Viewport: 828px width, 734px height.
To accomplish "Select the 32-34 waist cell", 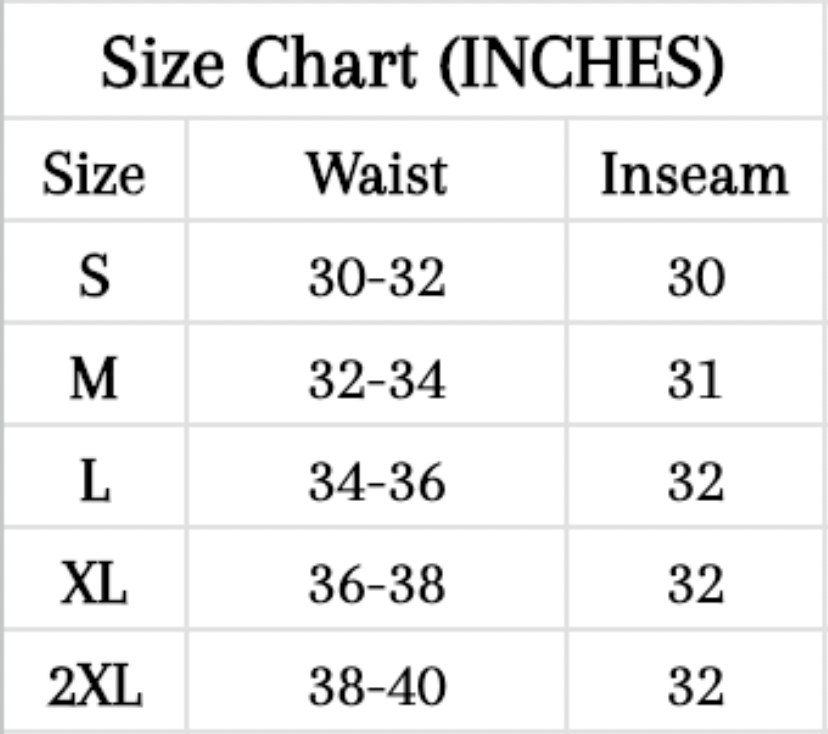I will [x=376, y=380].
